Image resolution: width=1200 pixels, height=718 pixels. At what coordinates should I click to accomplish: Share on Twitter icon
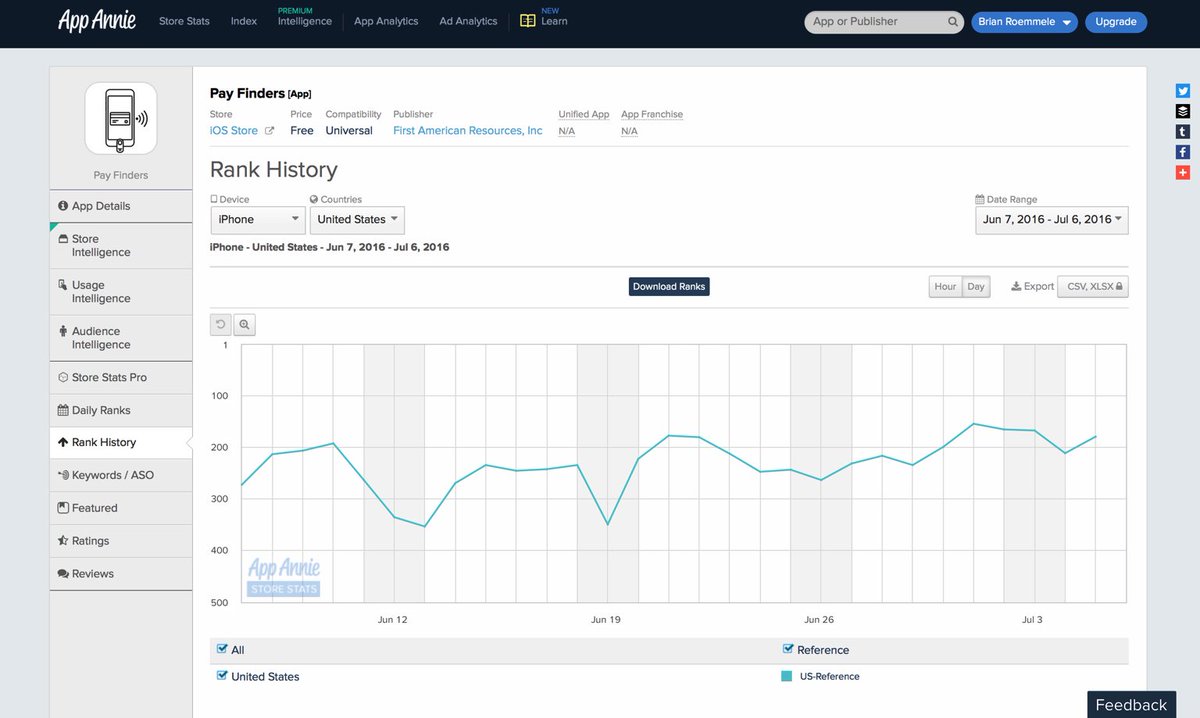click(x=1182, y=91)
